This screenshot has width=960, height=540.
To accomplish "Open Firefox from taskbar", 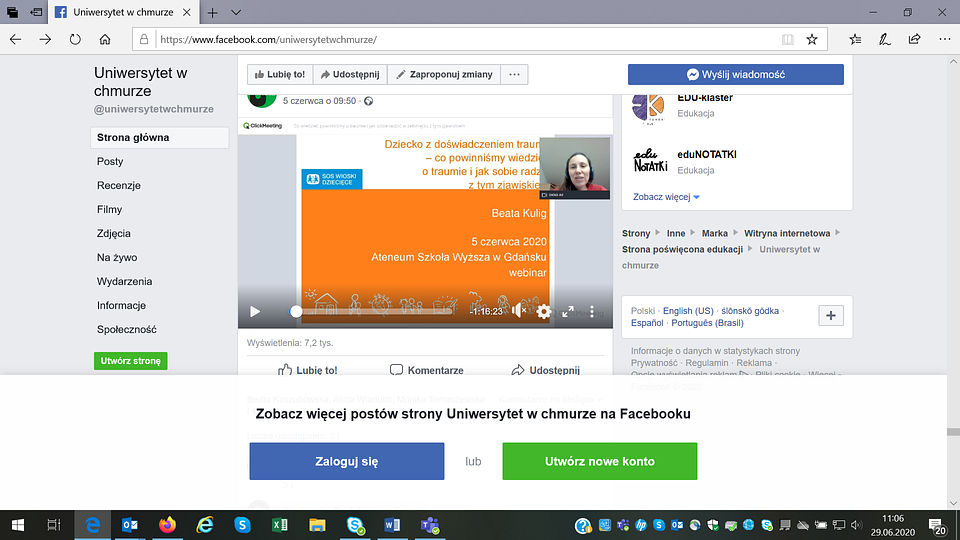I will click(x=167, y=525).
